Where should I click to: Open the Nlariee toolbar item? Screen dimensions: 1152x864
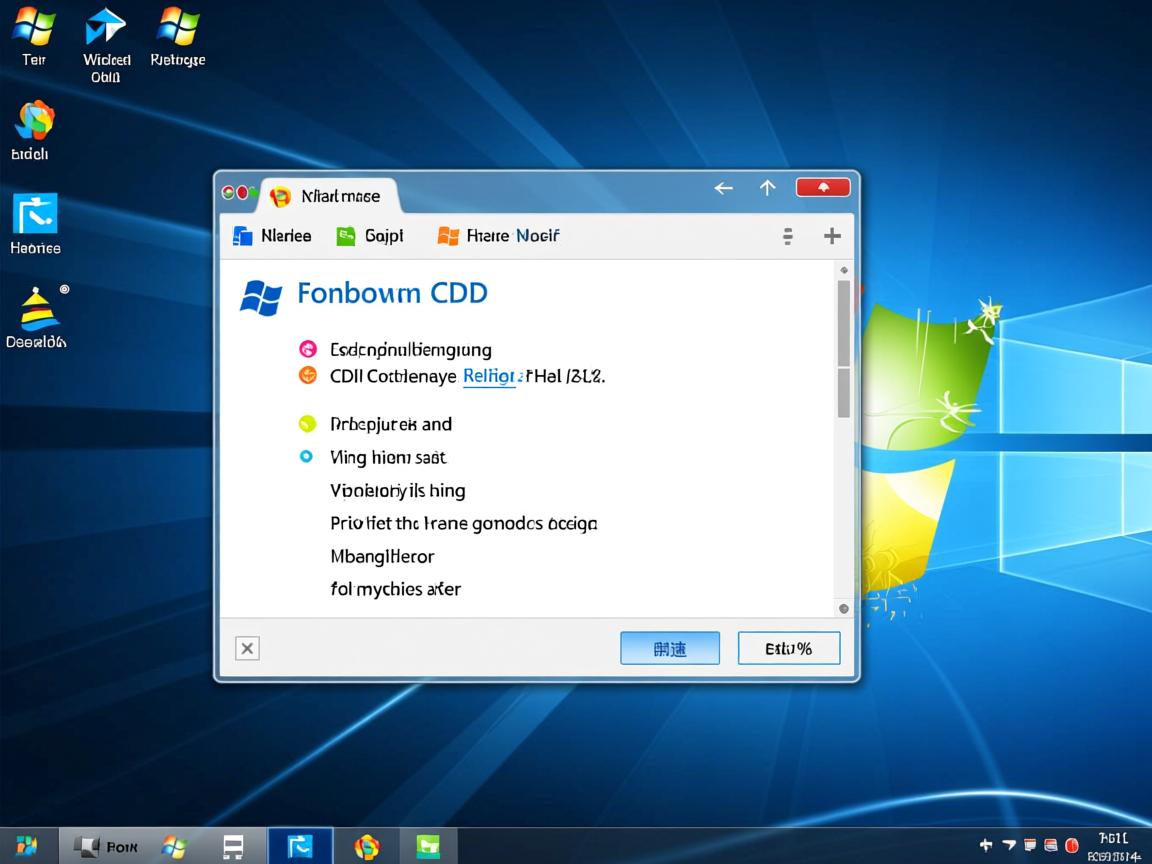tap(272, 236)
